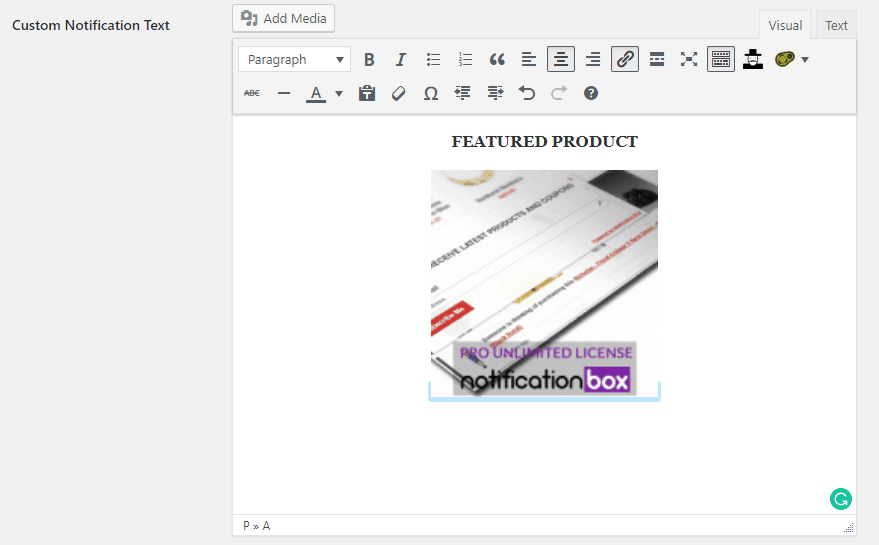Click the Grammarly button in editor
The height and width of the screenshot is (545, 879).
[840, 498]
